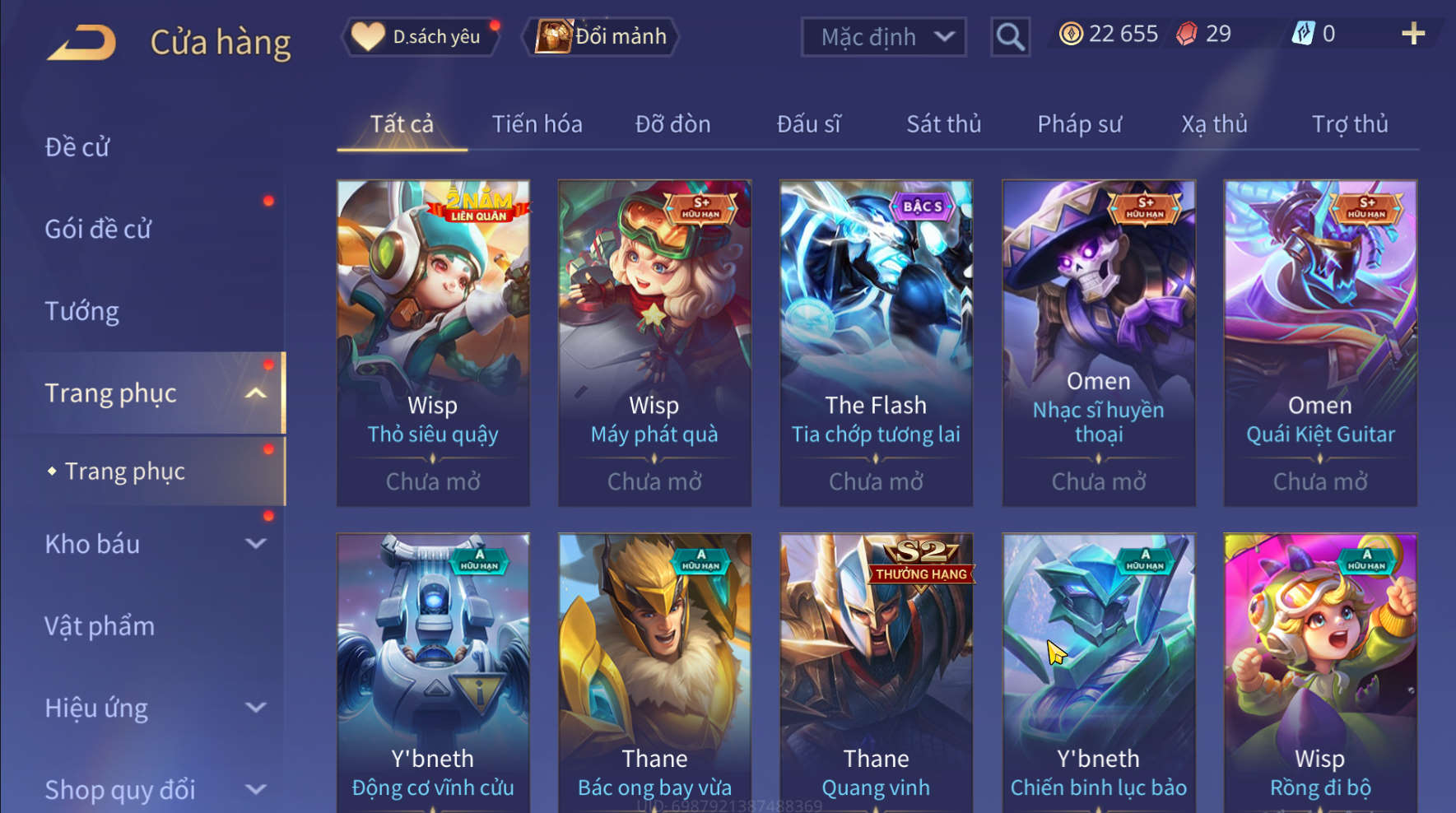This screenshot has width=1456, height=813.
Task: Click the plus icon to add currency
Action: coord(1413,34)
